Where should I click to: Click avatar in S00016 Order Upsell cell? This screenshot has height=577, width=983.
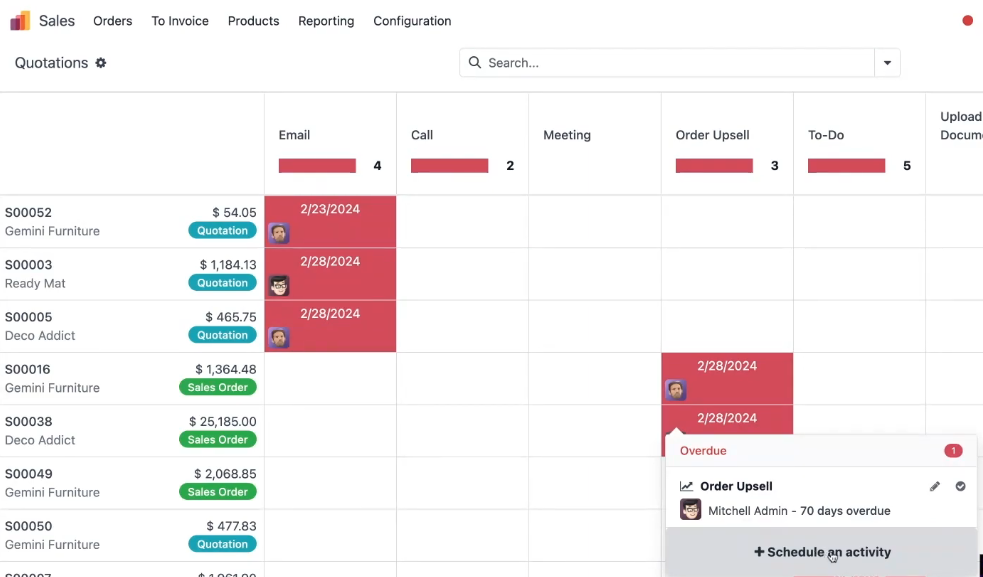point(676,390)
